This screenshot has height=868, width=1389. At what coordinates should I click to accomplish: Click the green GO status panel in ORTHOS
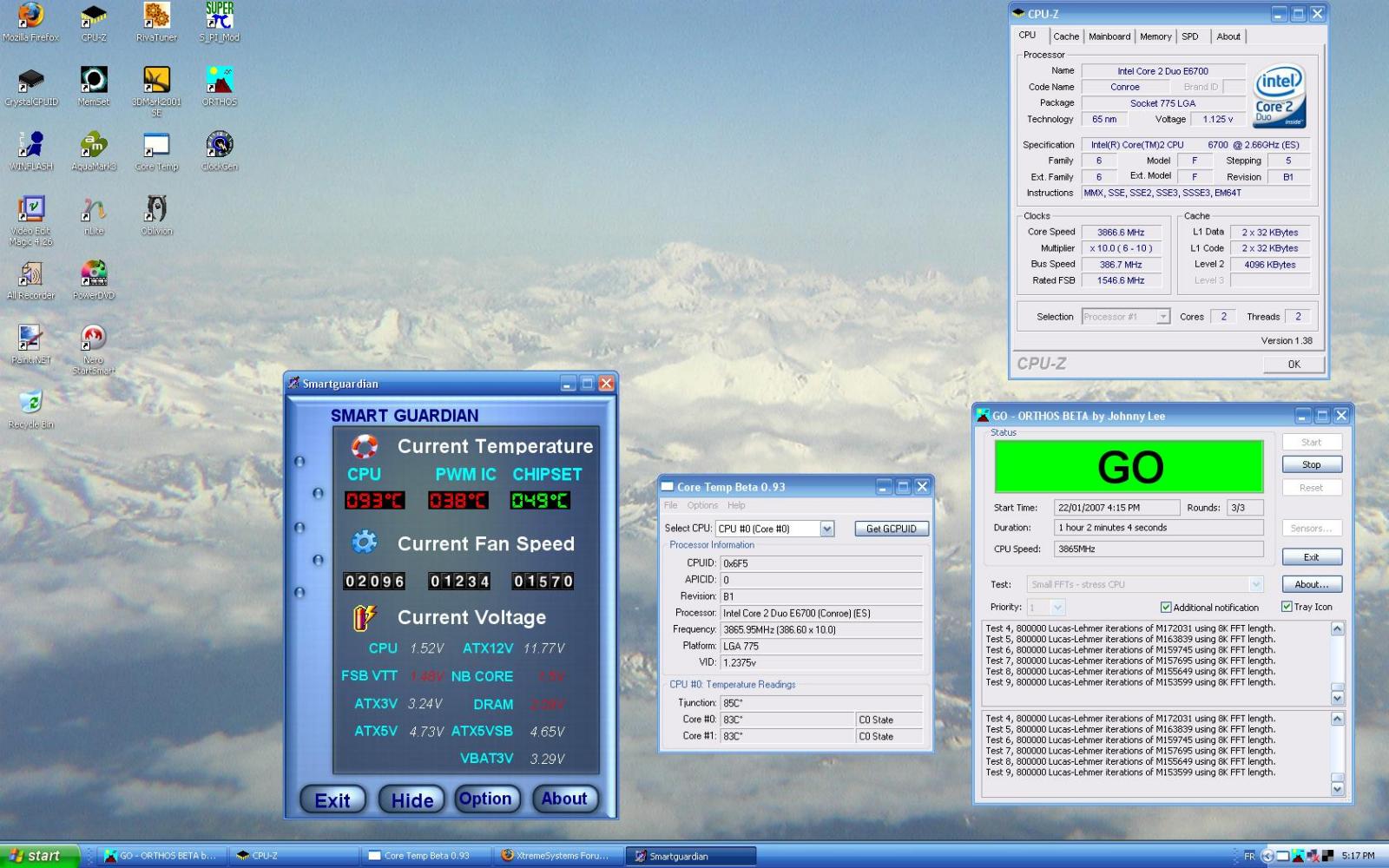click(x=1129, y=467)
